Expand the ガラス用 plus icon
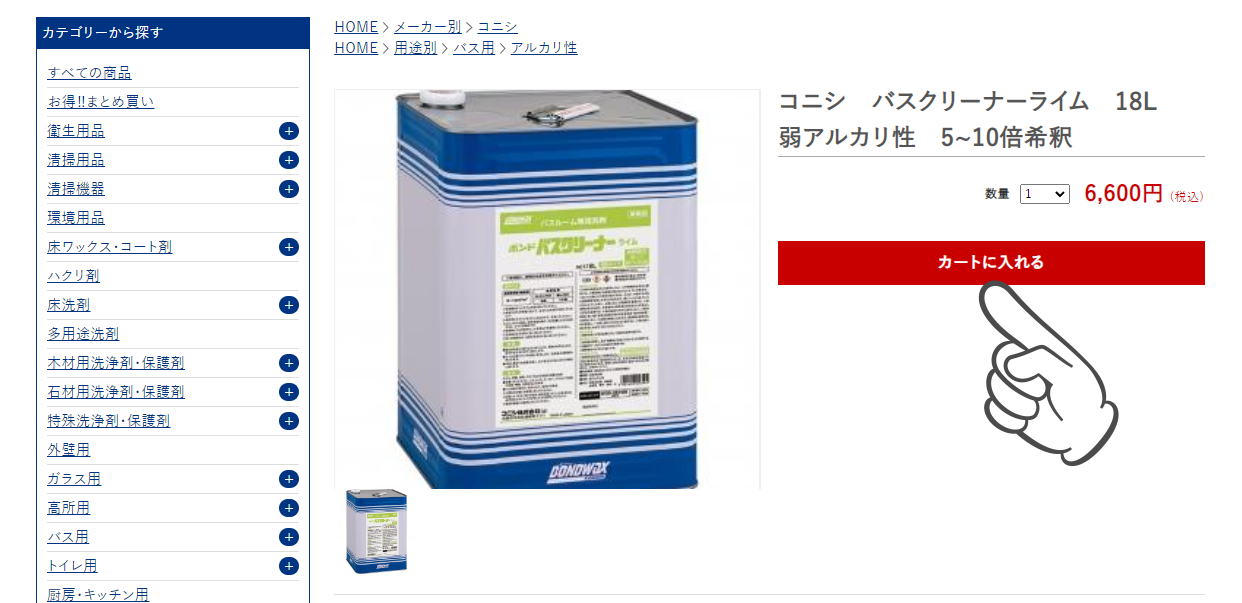1242x603 pixels. pyautogui.click(x=289, y=479)
